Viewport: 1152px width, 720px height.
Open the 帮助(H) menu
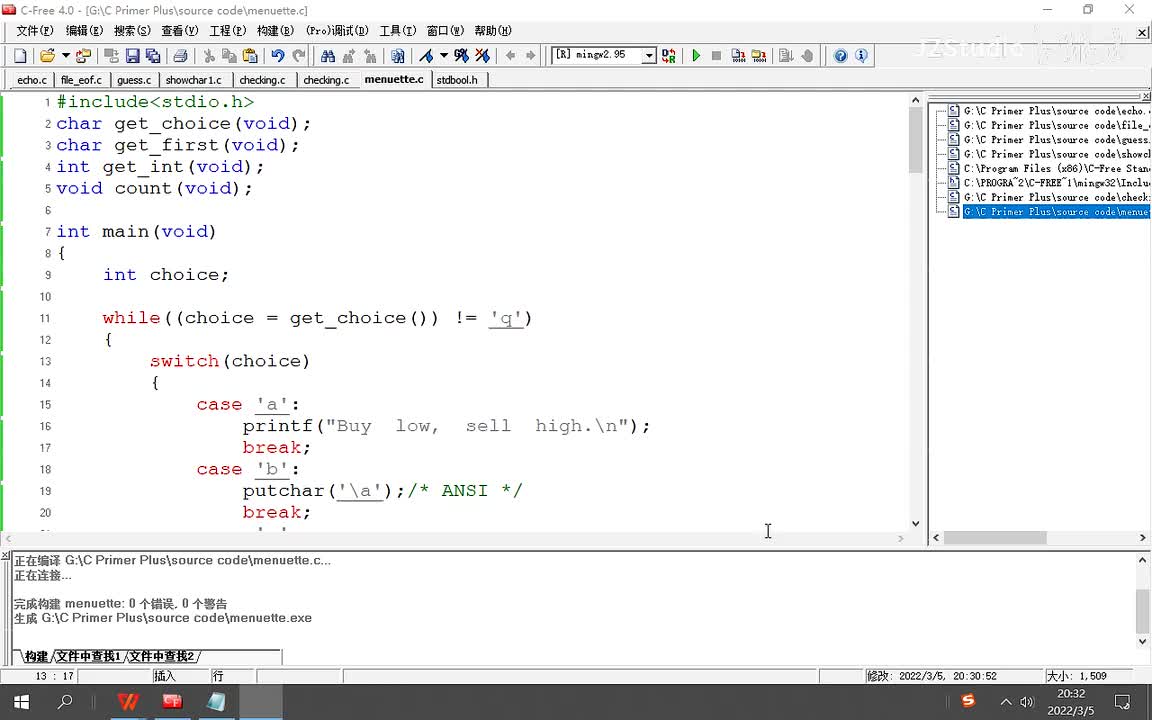click(493, 31)
